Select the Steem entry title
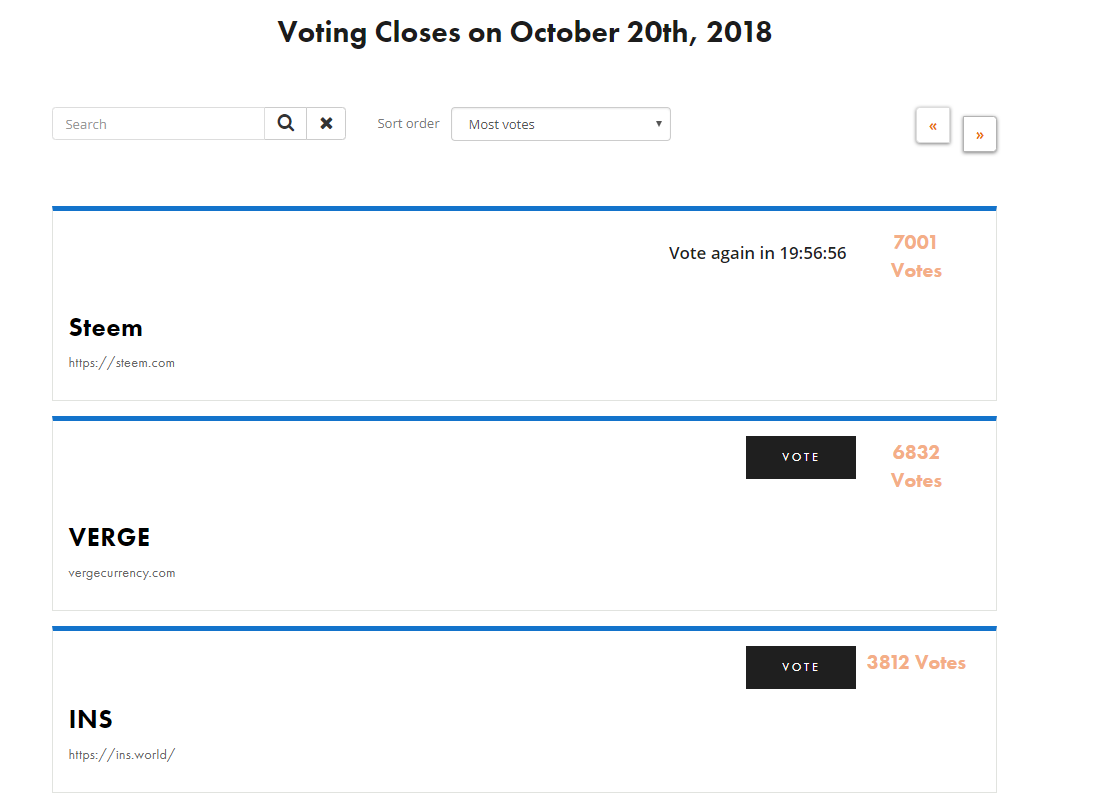 106,328
